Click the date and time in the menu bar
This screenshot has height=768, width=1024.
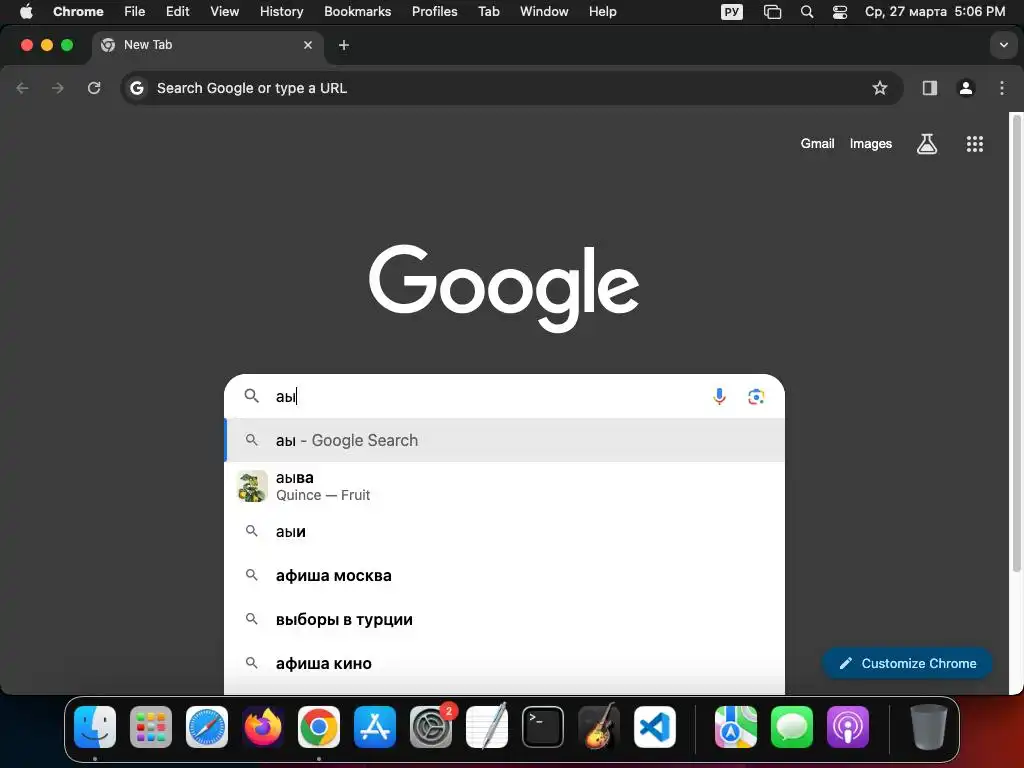(x=935, y=12)
